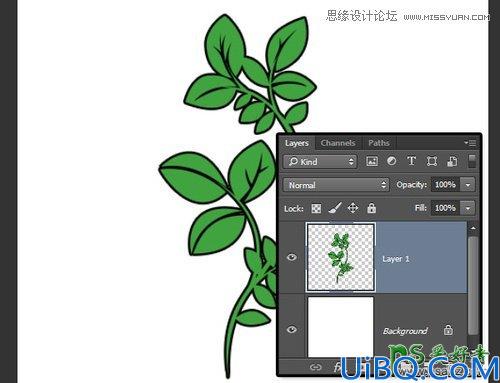500x383 pixels.
Task: Click the Fill 100% value field
Action: point(445,208)
